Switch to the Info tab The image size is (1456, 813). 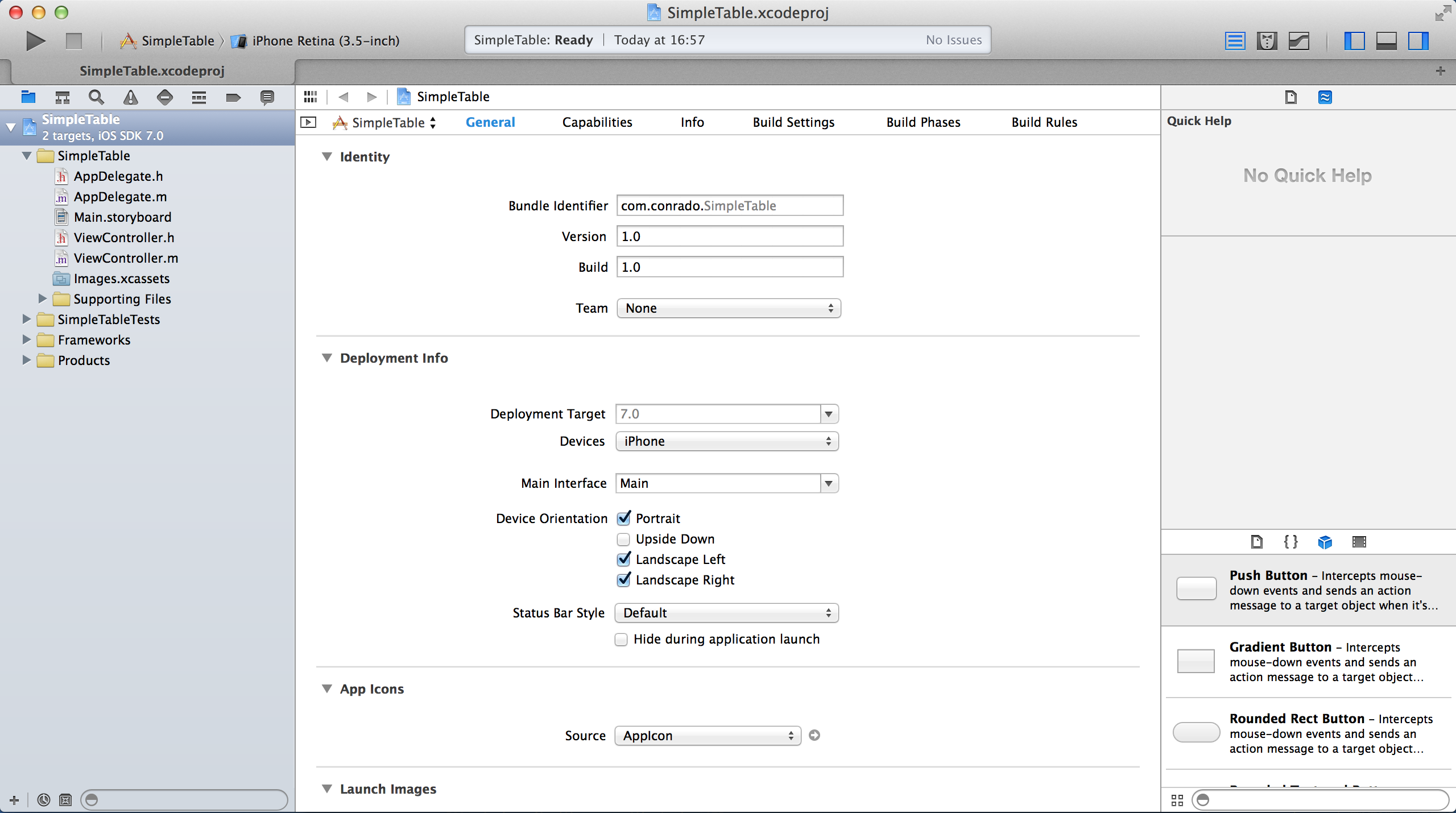click(692, 122)
